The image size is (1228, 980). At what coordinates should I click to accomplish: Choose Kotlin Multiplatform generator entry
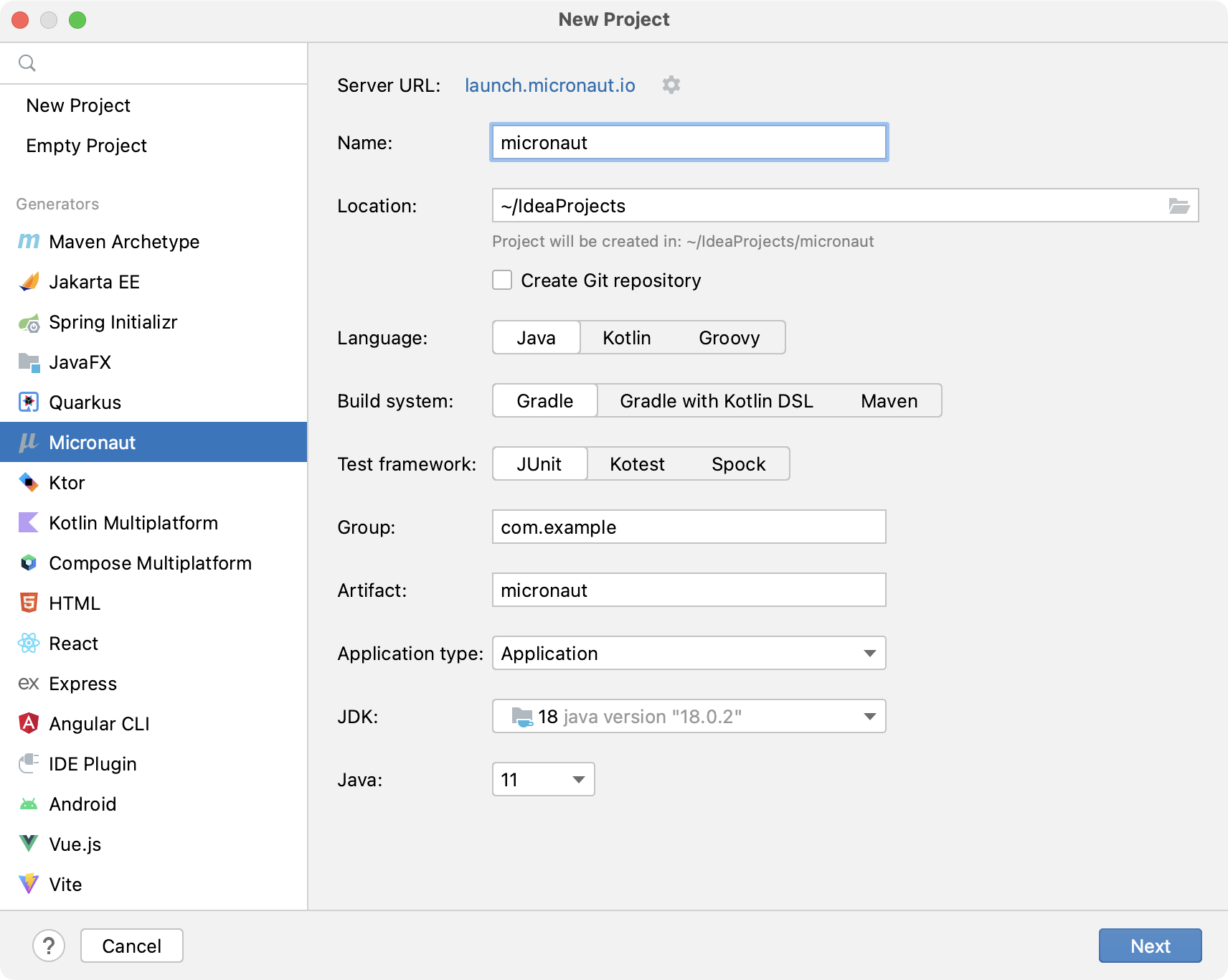click(x=153, y=523)
